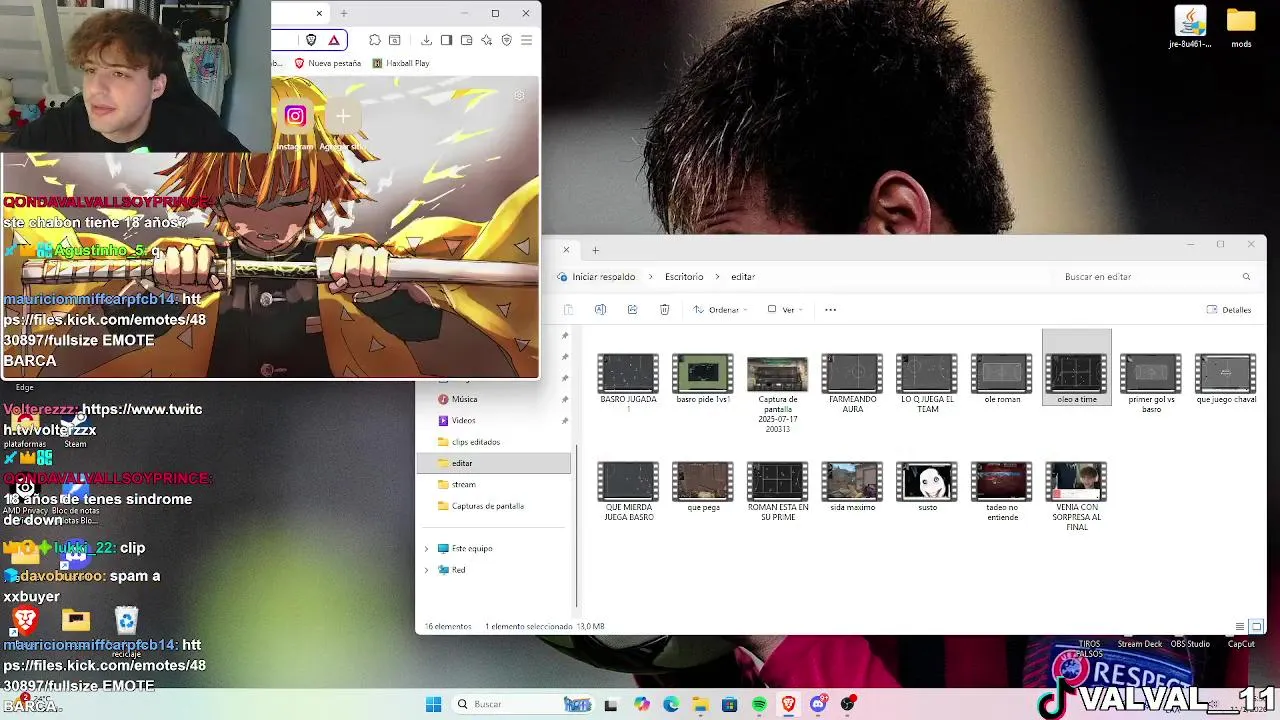This screenshot has height=720, width=1280.
Task: Open Microsoft Store from taskbar
Action: [730, 704]
